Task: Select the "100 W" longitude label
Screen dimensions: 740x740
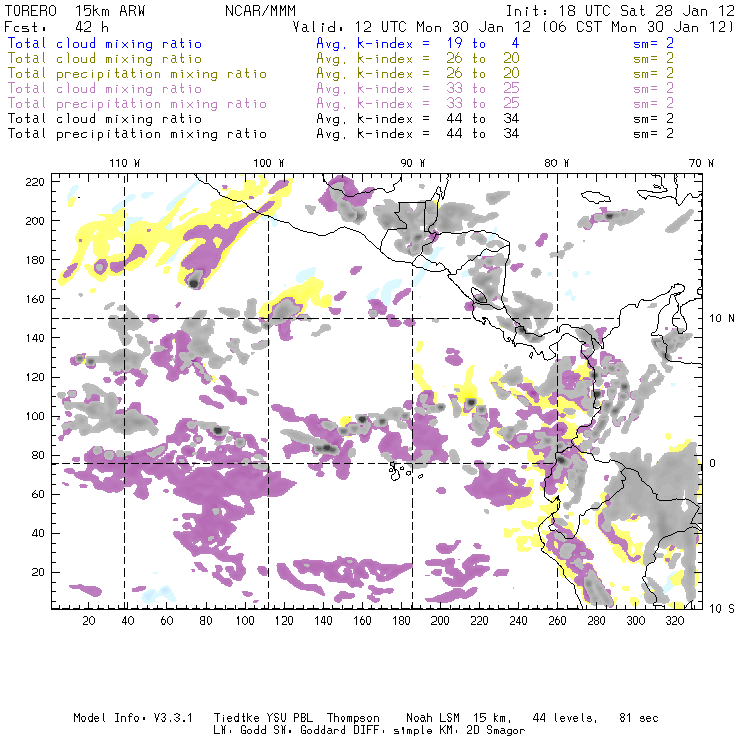Action: point(269,163)
